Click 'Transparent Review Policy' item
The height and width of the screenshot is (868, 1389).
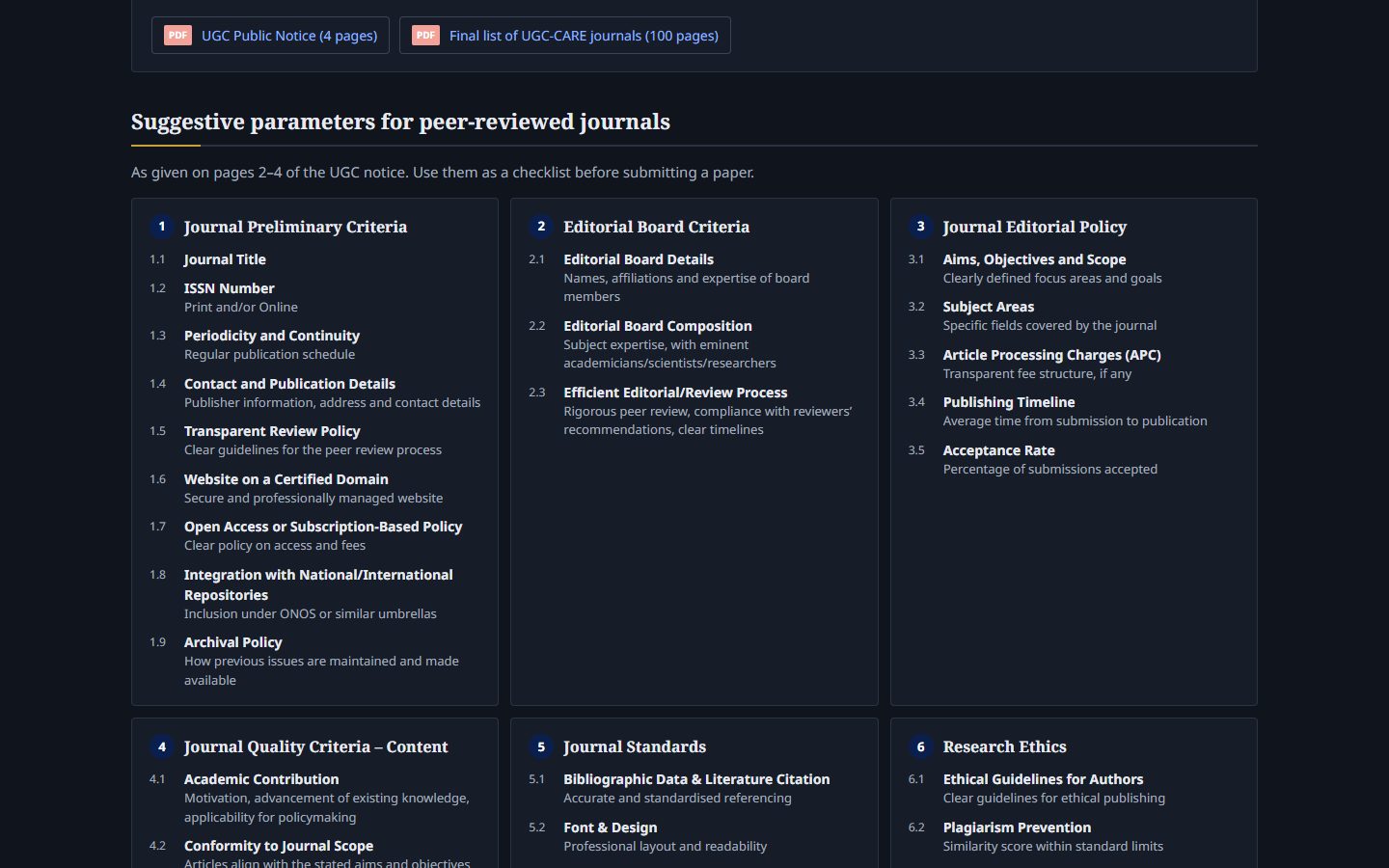click(x=272, y=431)
